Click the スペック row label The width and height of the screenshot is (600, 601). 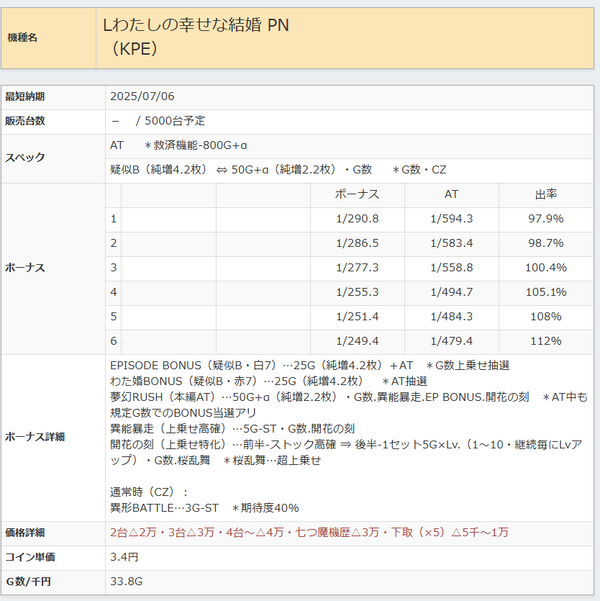25,158
